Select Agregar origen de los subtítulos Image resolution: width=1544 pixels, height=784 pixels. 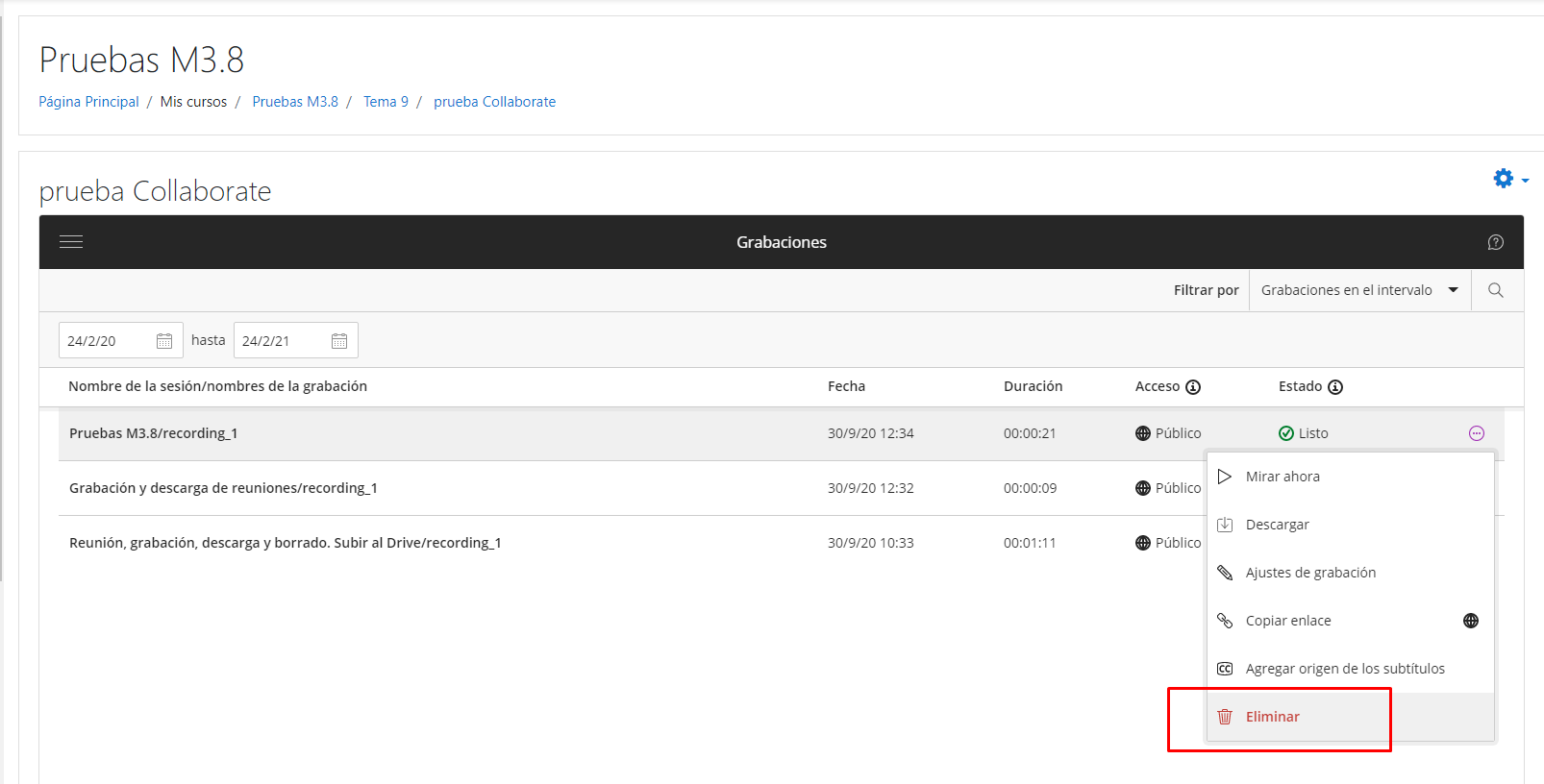[x=1344, y=669]
